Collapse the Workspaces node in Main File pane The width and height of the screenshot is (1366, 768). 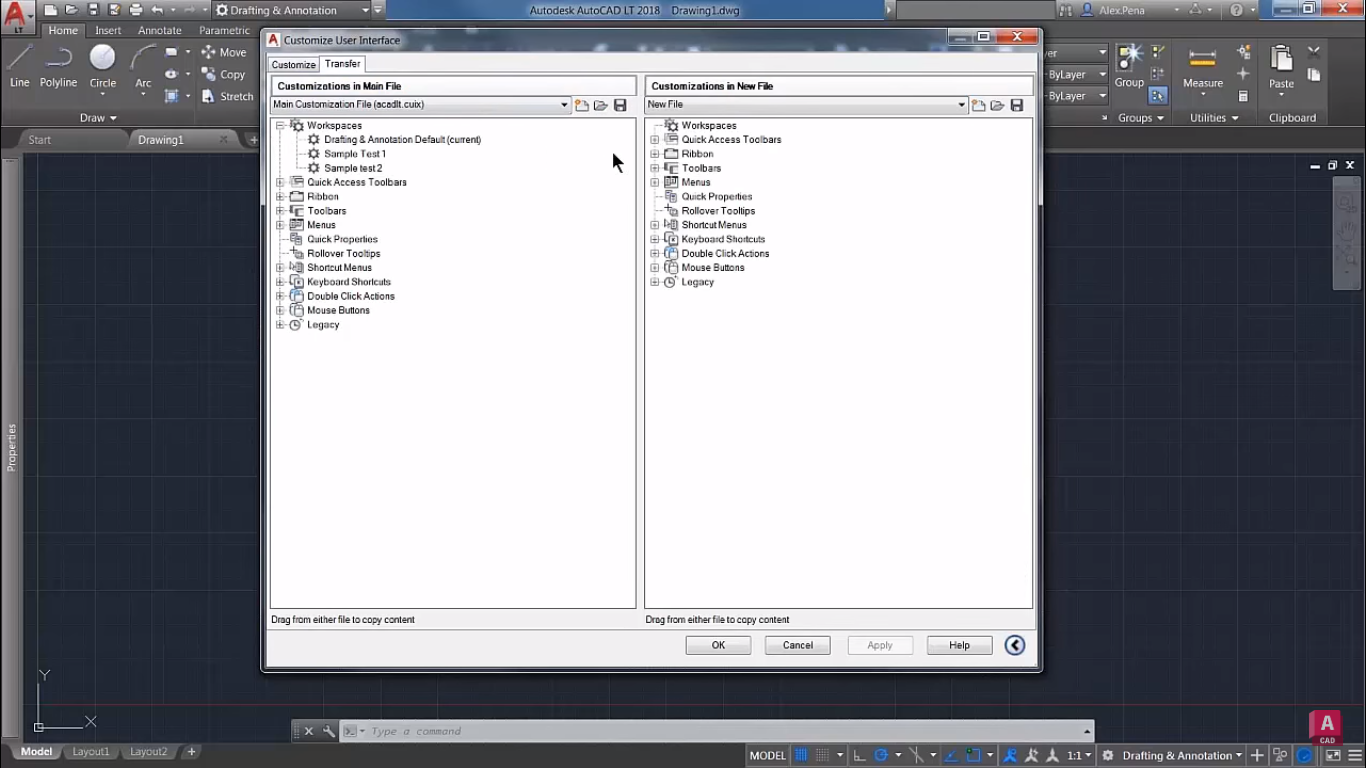coord(281,125)
